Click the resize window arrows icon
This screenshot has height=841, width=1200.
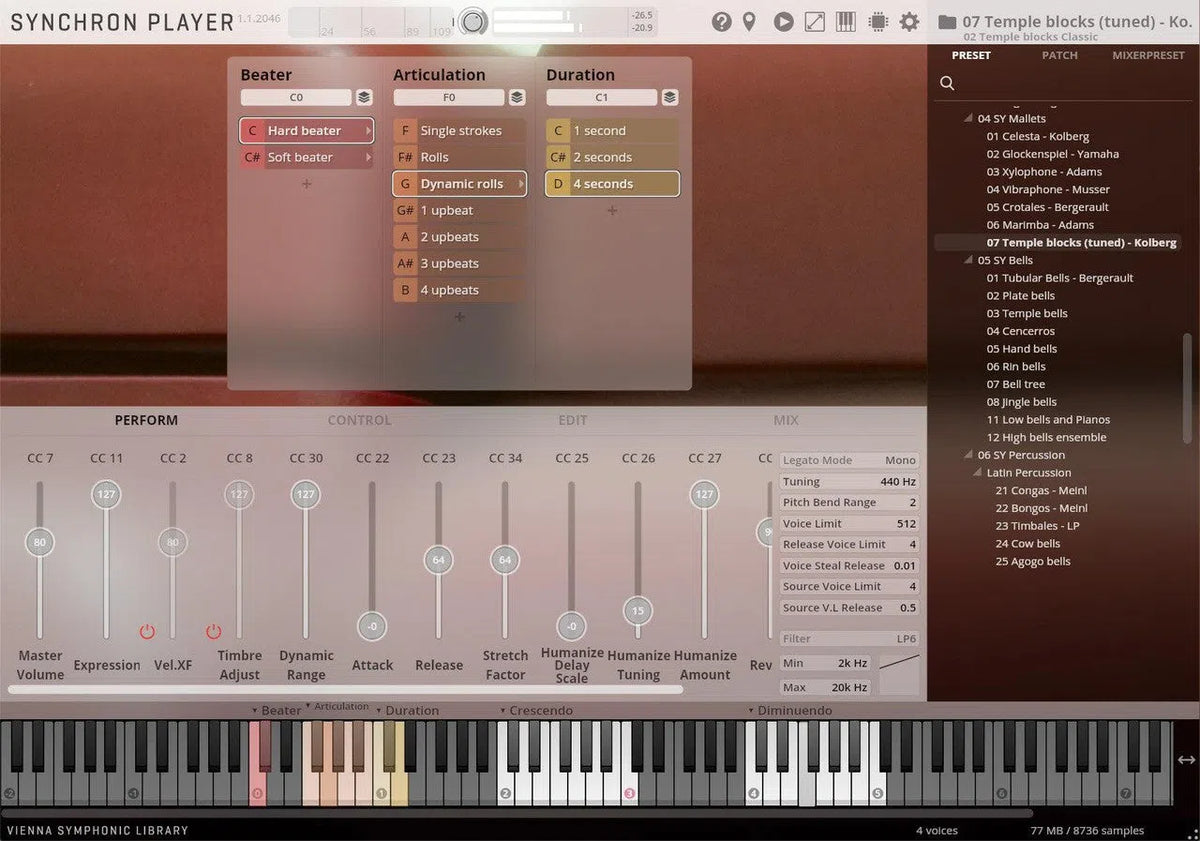point(815,21)
